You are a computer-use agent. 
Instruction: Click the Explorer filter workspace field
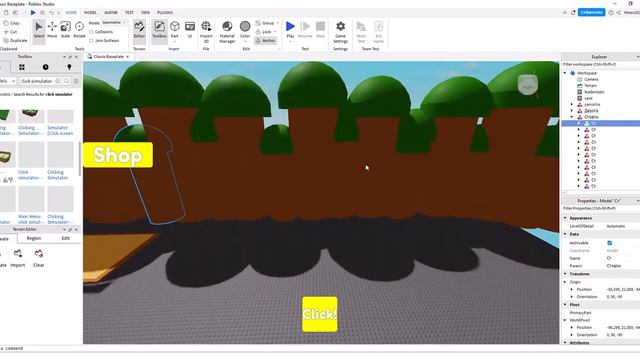tap(601, 64)
